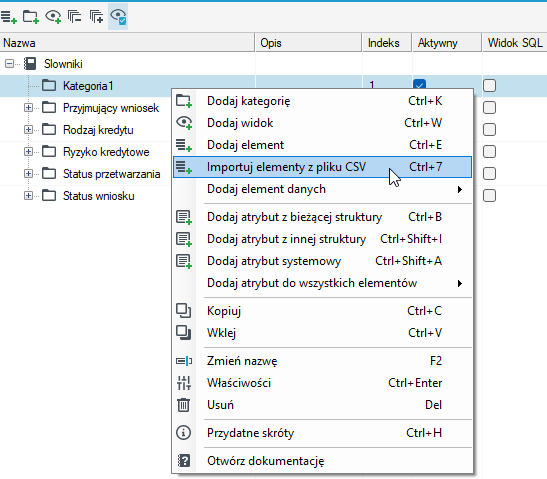Click the Widok SQL column header
Image resolution: width=547 pixels, height=479 pixels.
pyautogui.click(x=515, y=43)
